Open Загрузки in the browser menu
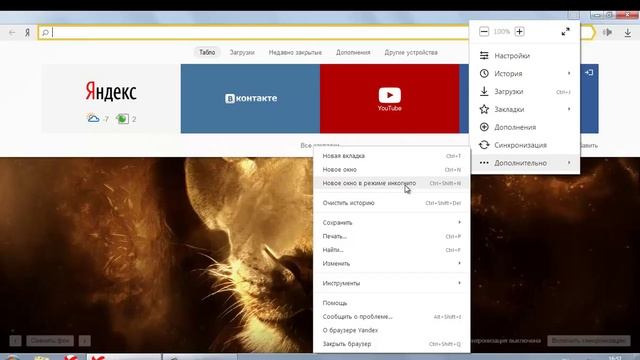Screen dimensions: 640x360 (525, 91)
